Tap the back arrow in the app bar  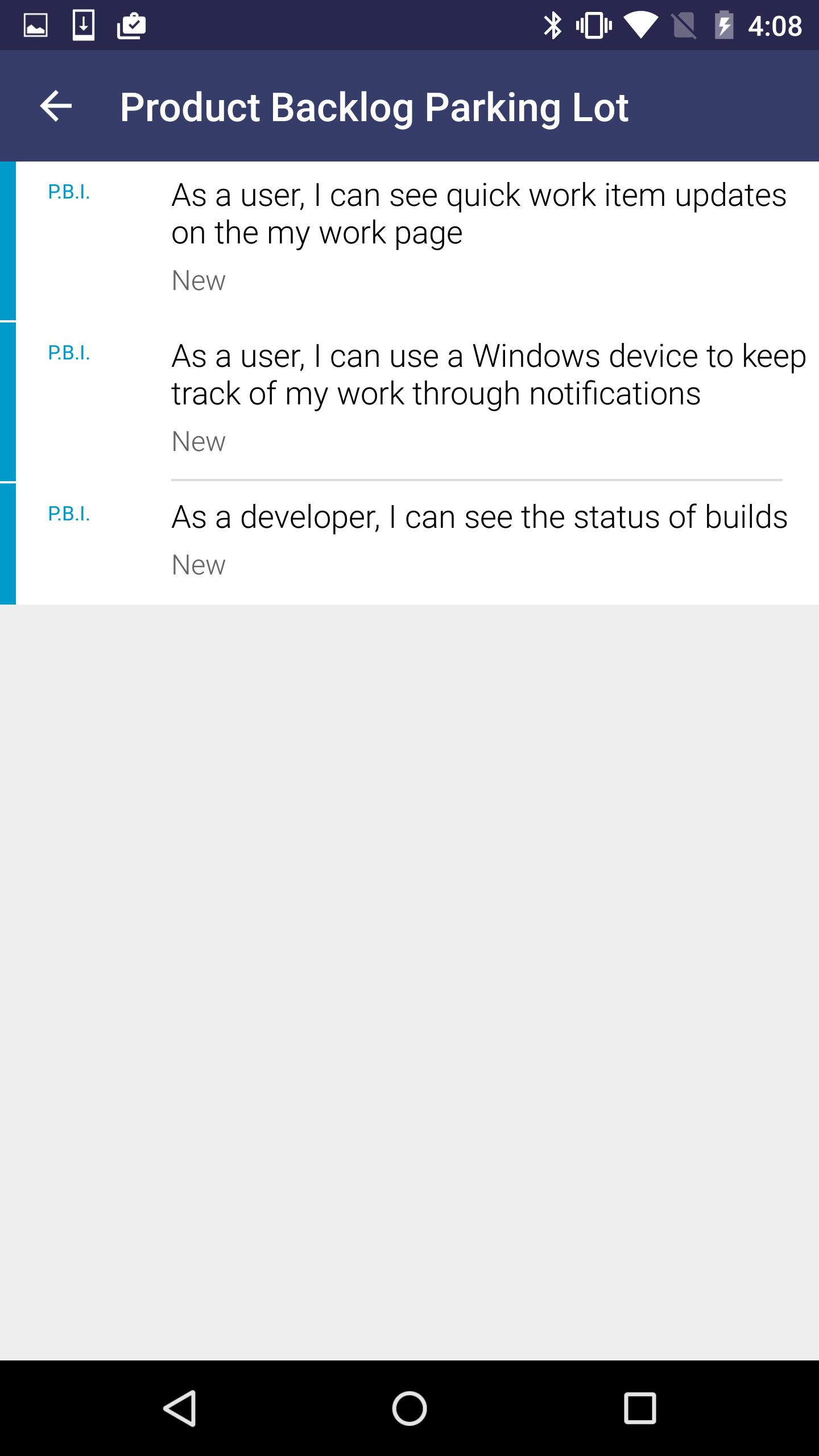[x=56, y=106]
